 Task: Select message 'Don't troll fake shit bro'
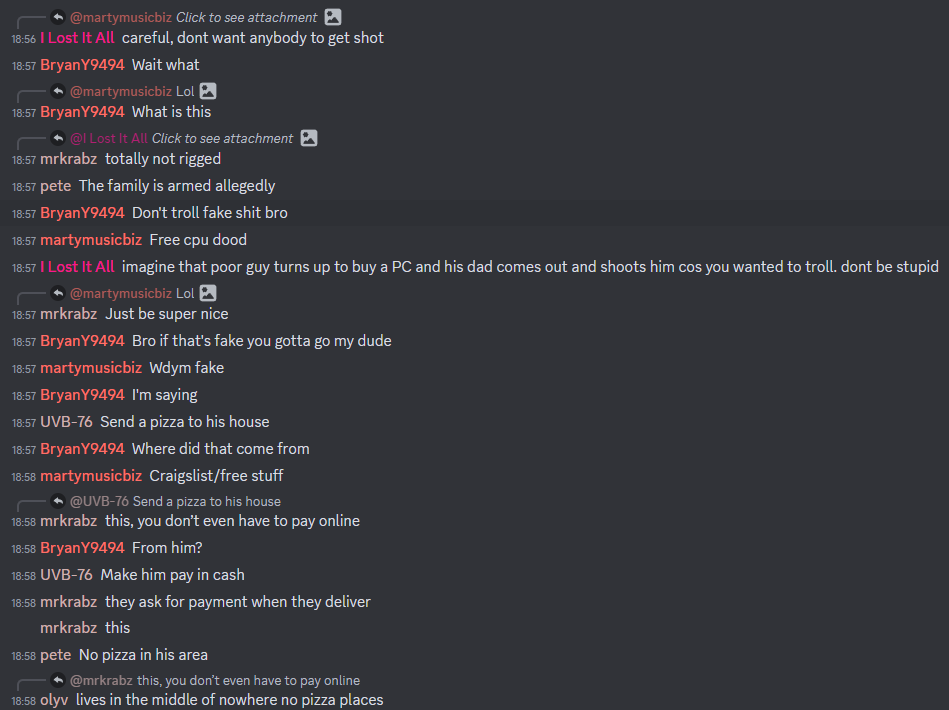click(x=474, y=212)
